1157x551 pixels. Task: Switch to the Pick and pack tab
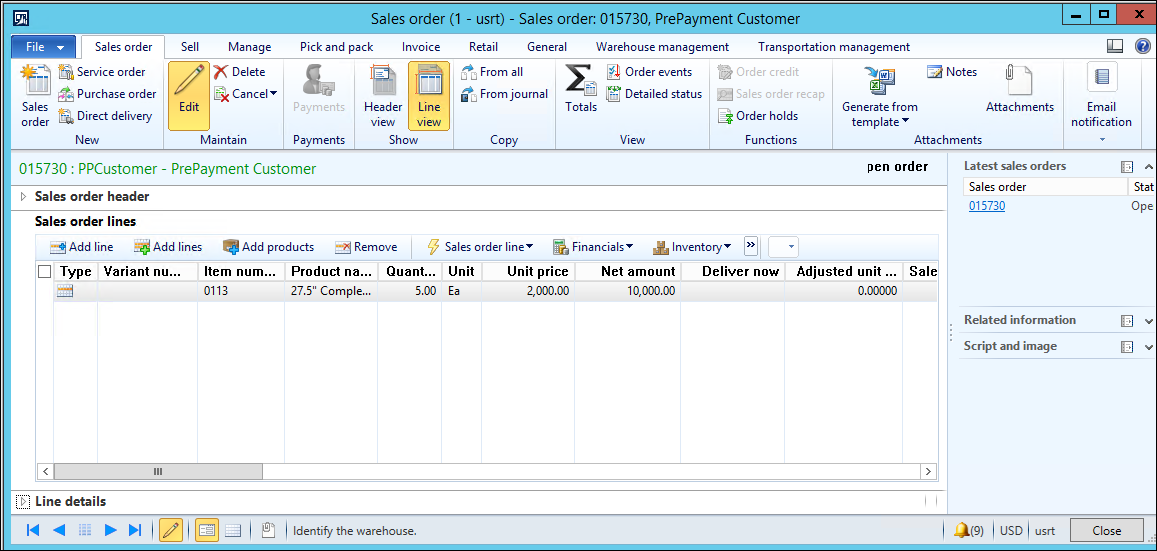point(336,47)
